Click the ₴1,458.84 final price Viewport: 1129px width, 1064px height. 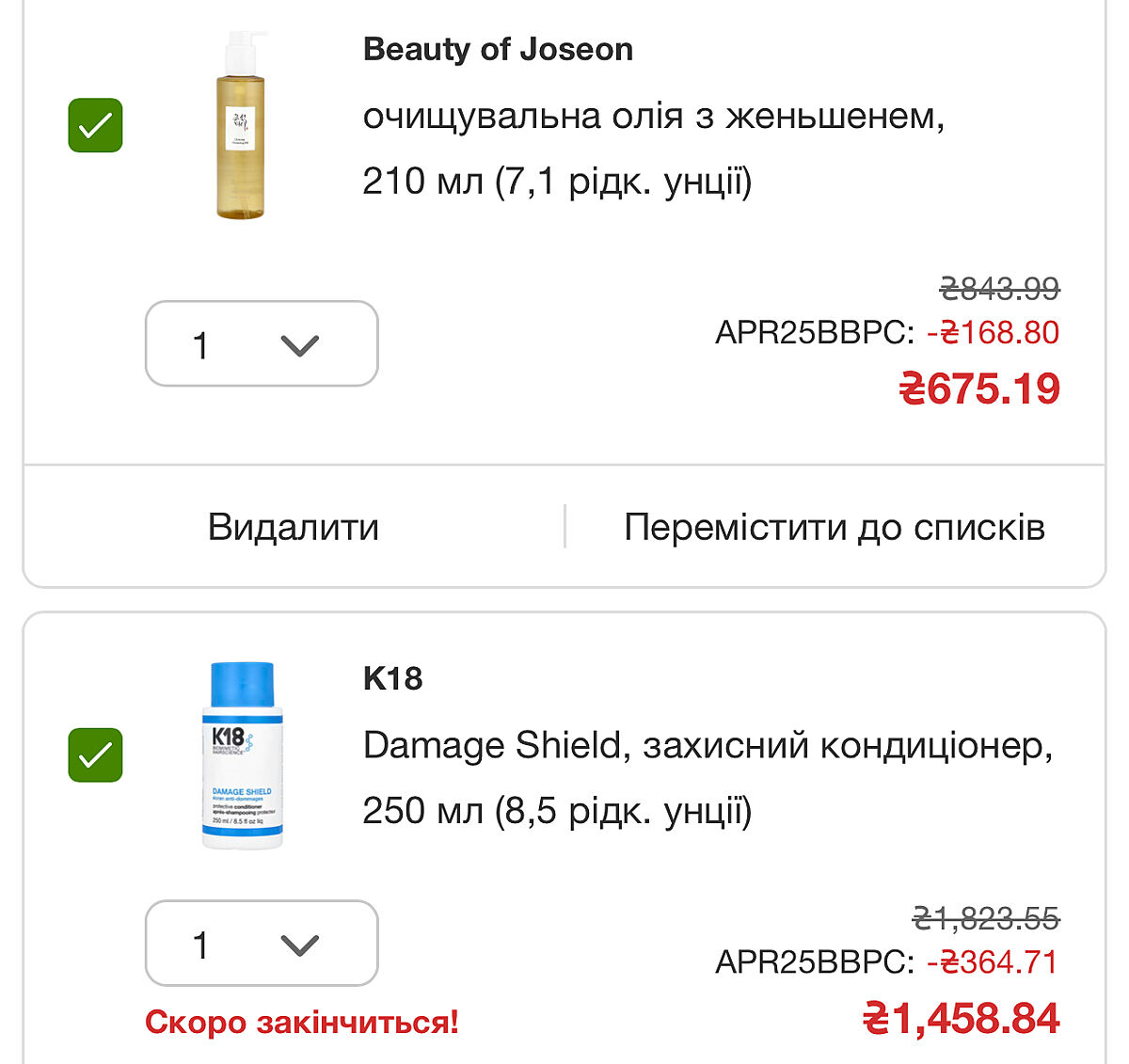[962, 1019]
